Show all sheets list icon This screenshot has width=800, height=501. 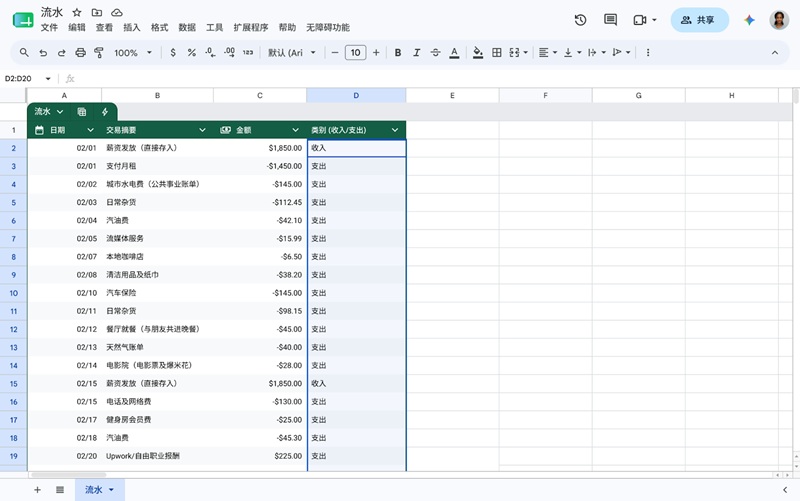coord(60,490)
